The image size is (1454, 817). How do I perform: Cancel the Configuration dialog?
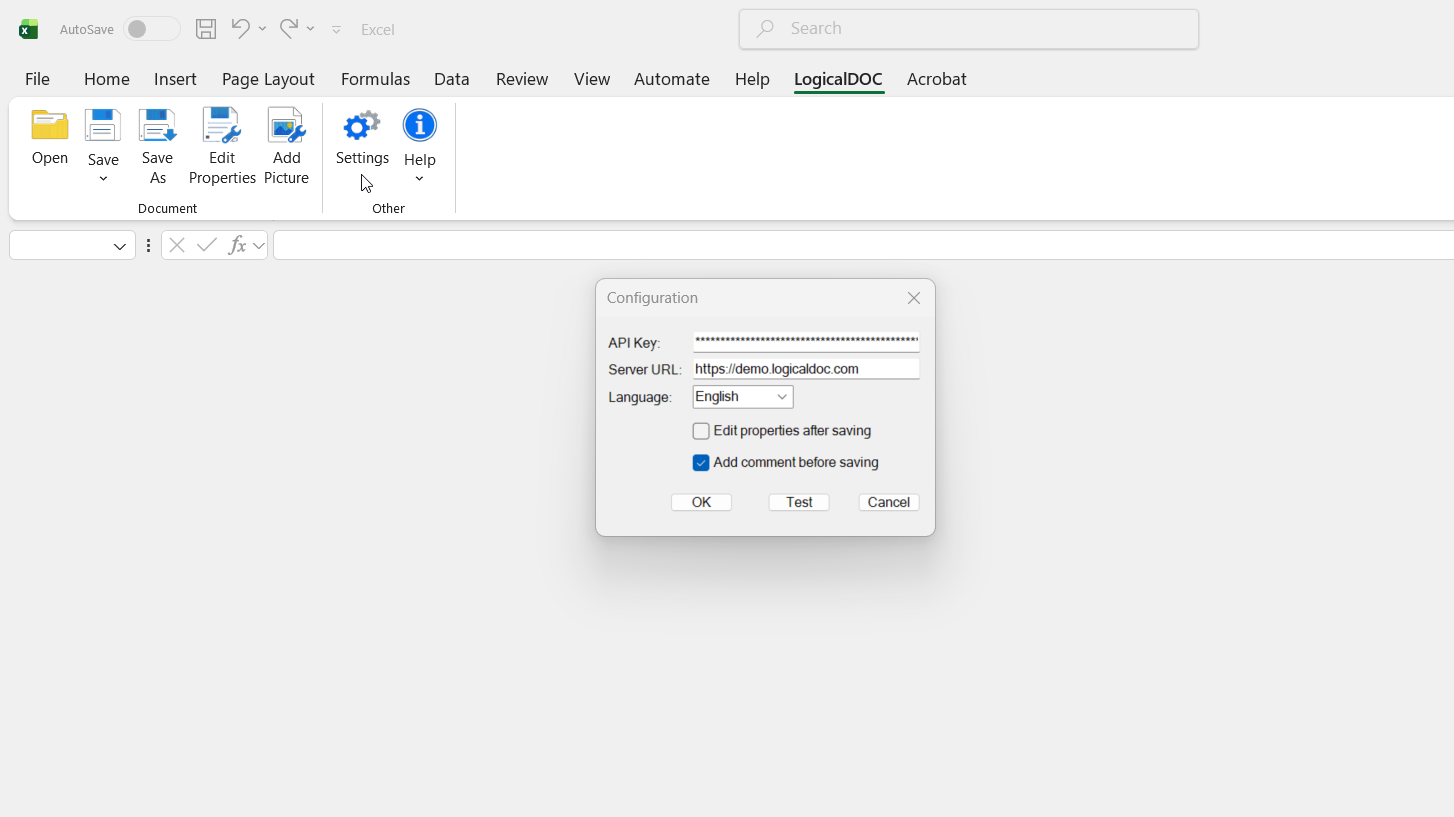pyautogui.click(x=889, y=502)
